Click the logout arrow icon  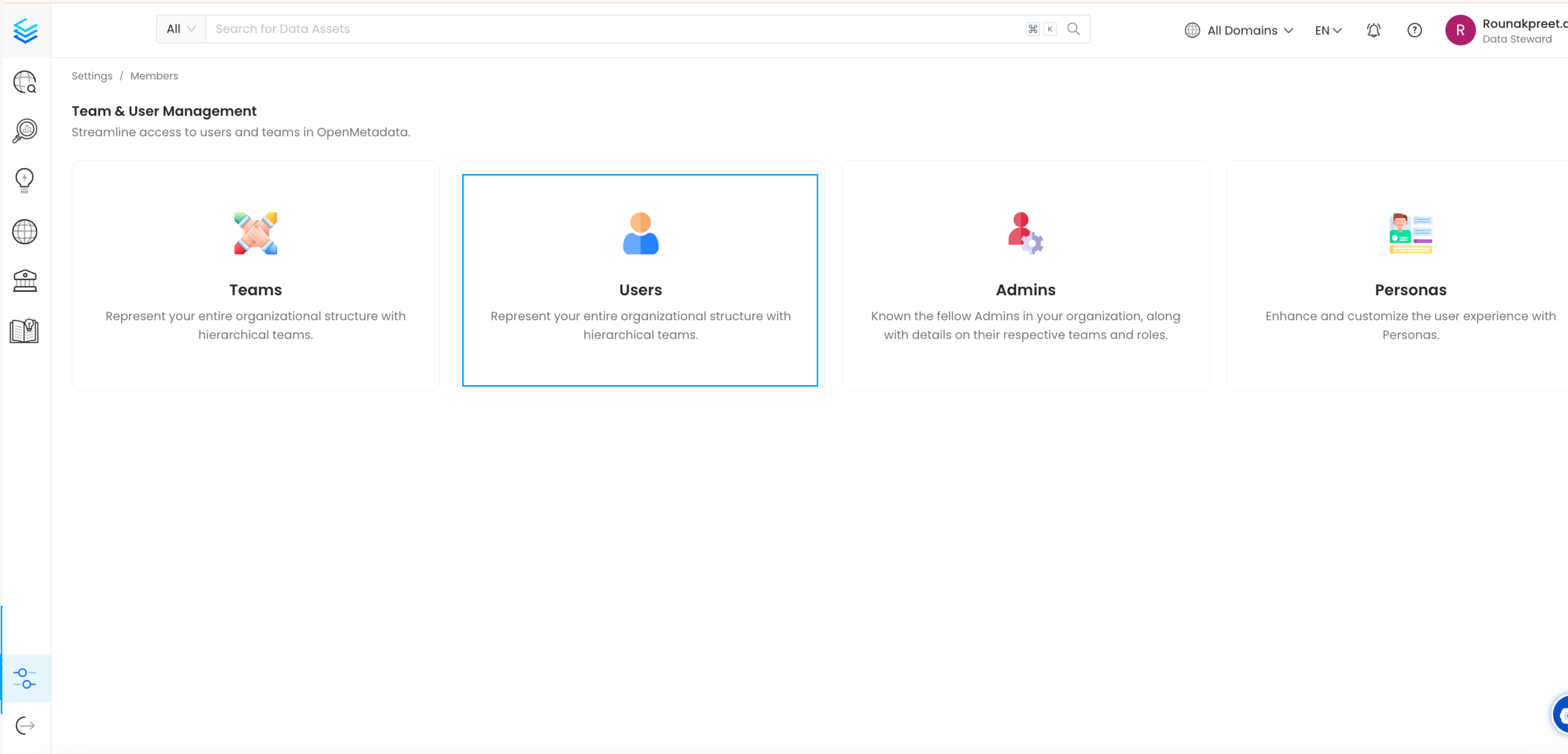(x=25, y=725)
